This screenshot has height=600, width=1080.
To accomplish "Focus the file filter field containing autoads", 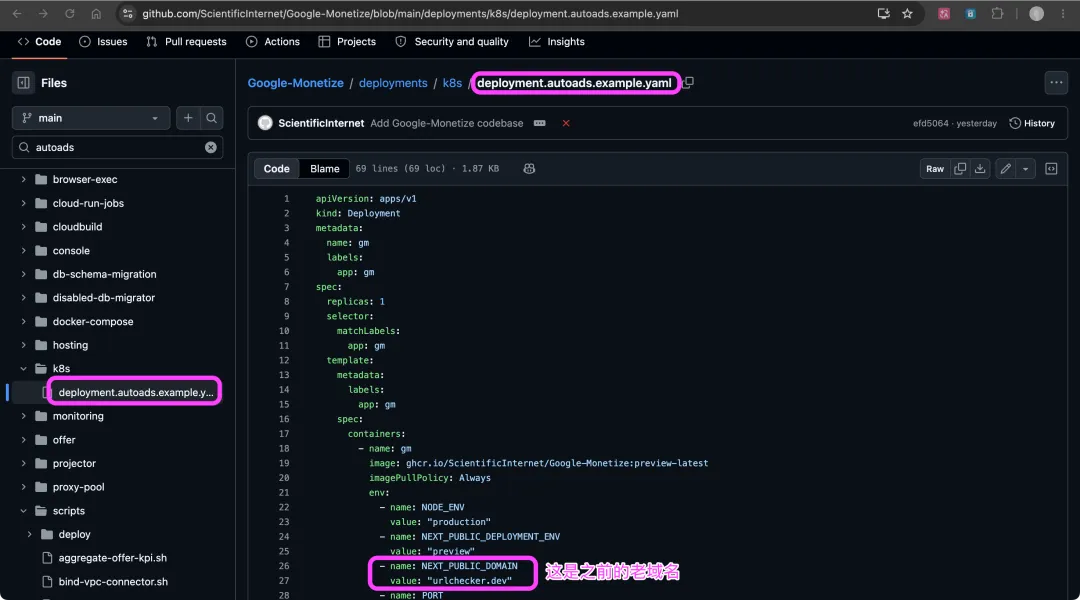I will point(117,147).
